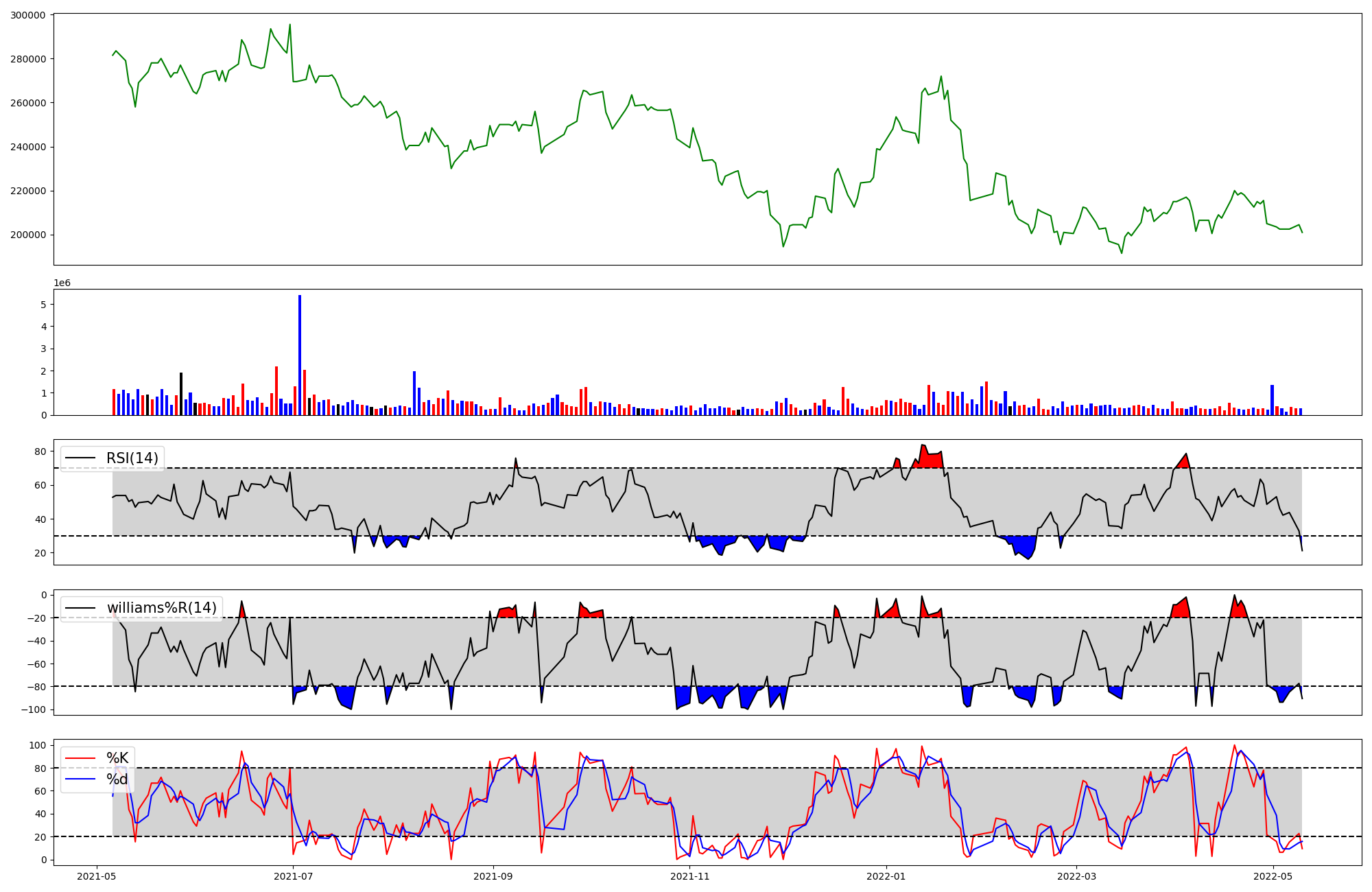This screenshot has width=1372, height=892.
Task: Click the blue %d legend line sample
Action: pos(80,779)
